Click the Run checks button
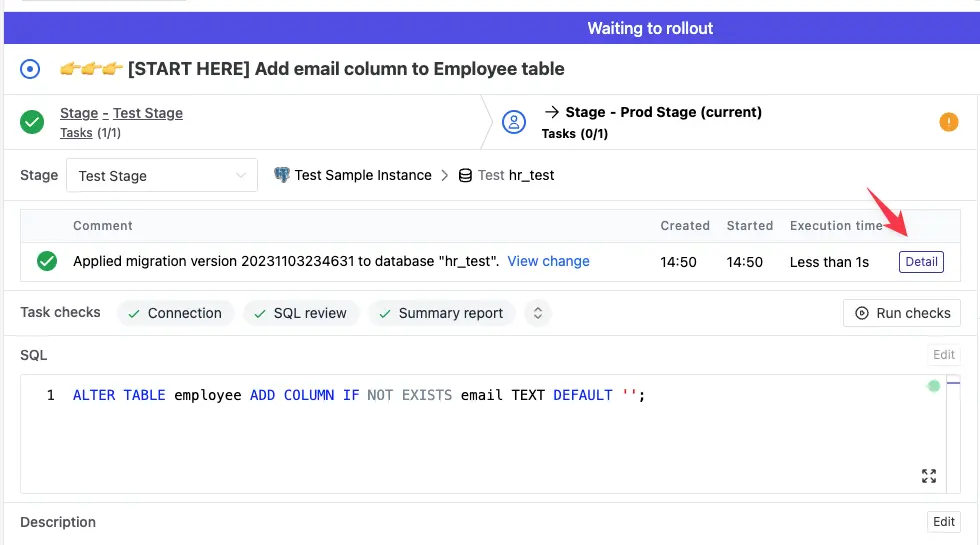The image size is (980, 545). coord(902,313)
